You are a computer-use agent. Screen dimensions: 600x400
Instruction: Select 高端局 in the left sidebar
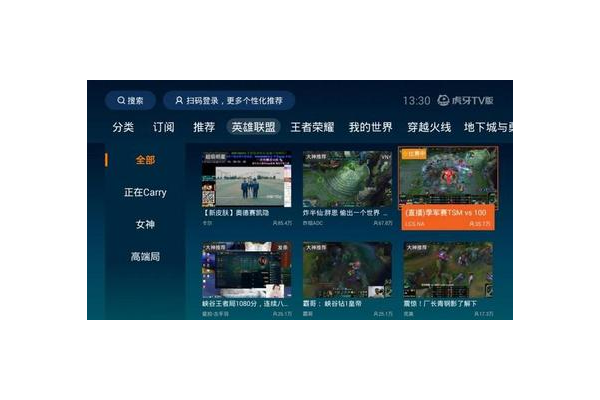coord(145,256)
